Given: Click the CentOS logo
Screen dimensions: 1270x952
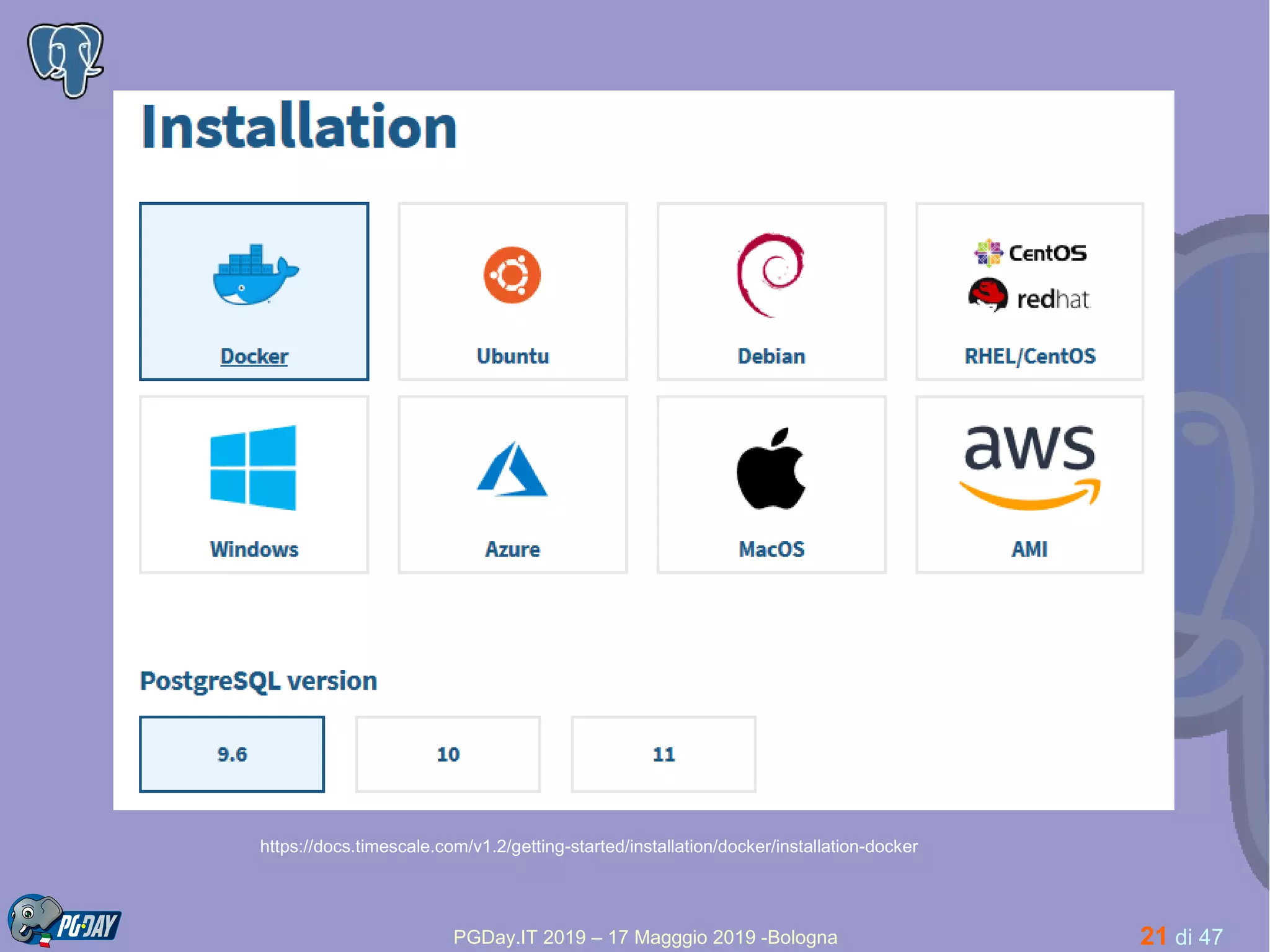Looking at the screenshot, I should pyautogui.click(x=1030, y=252).
